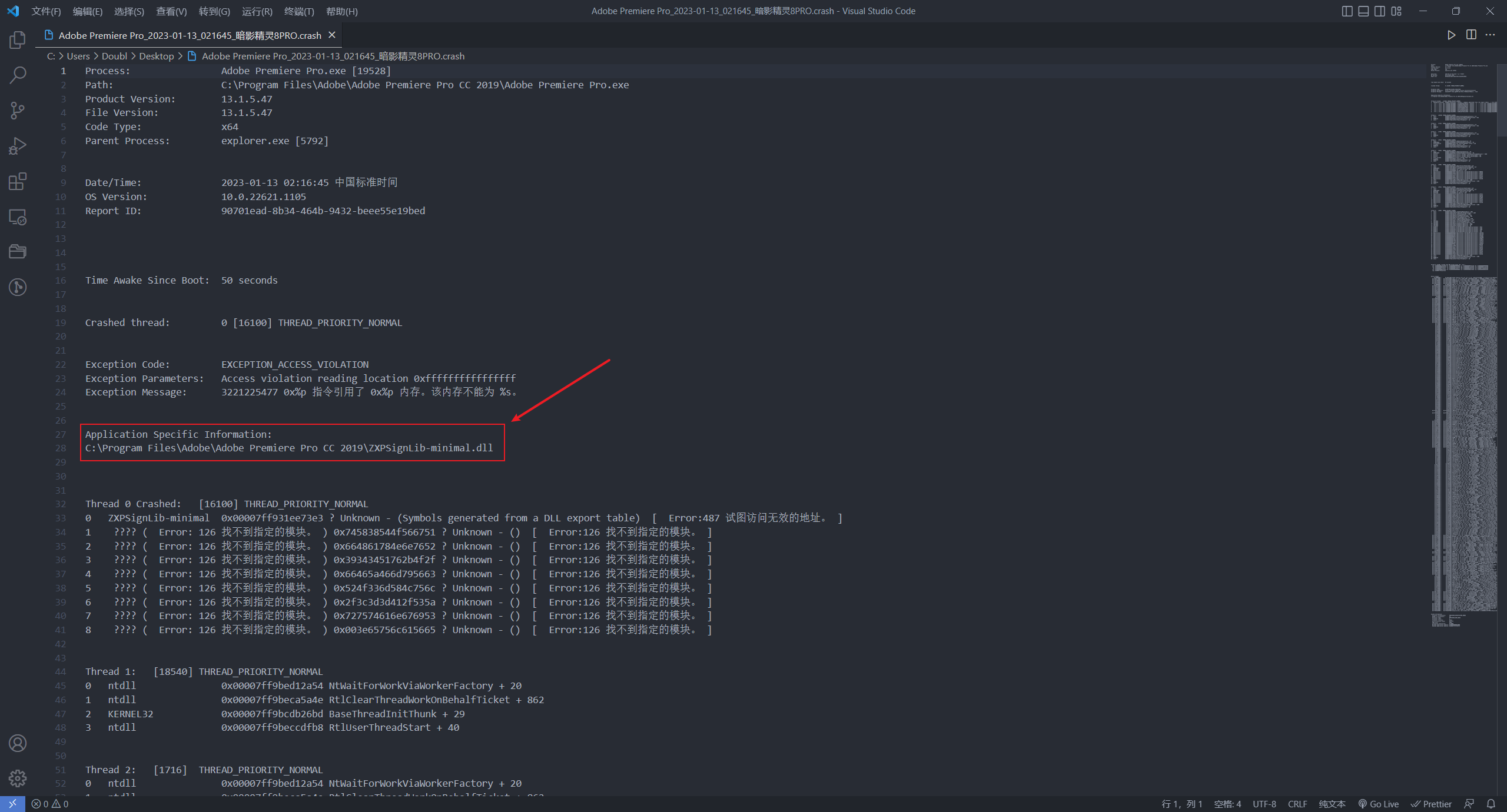Open the Manage gear menu
Image resolution: width=1507 pixels, height=812 pixels.
pos(18,778)
